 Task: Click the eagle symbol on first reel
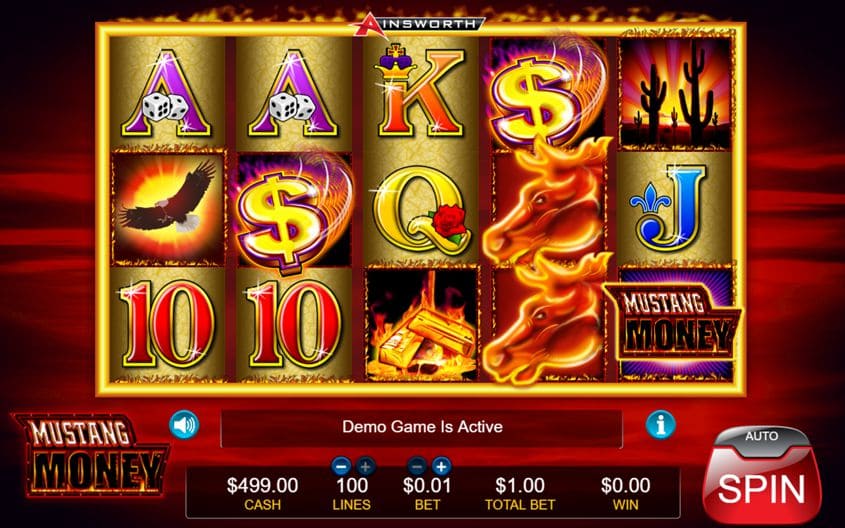(168, 209)
